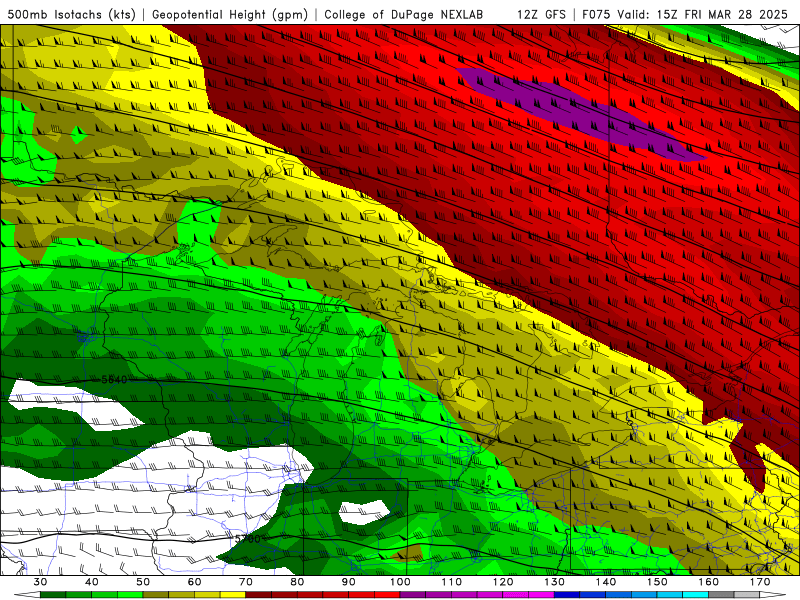Select the olive swatch right of the 50 mark
800x600 pixels.
pyautogui.click(x=156, y=595)
